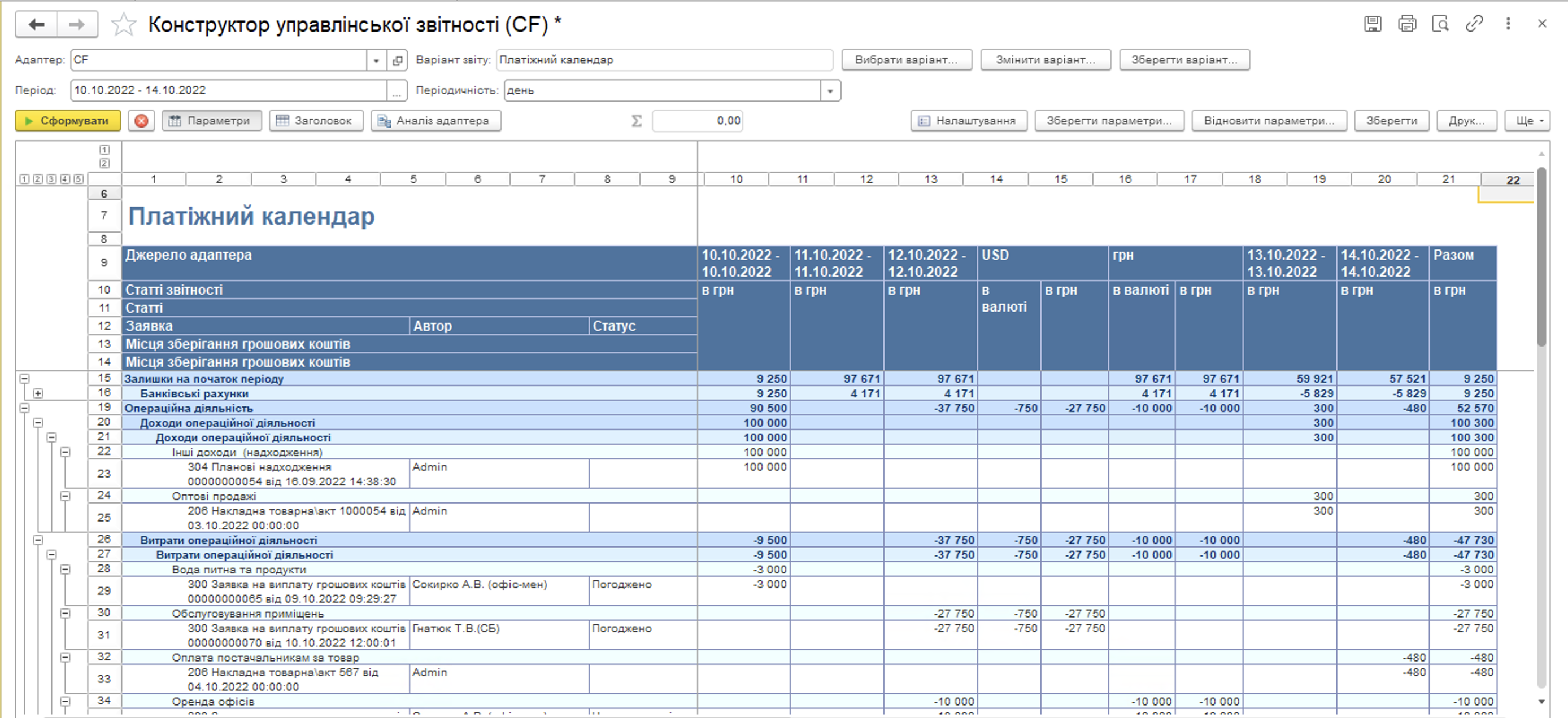Toggle the Параметри panel button
Image resolution: width=1568 pixels, height=718 pixels.
click(x=212, y=120)
